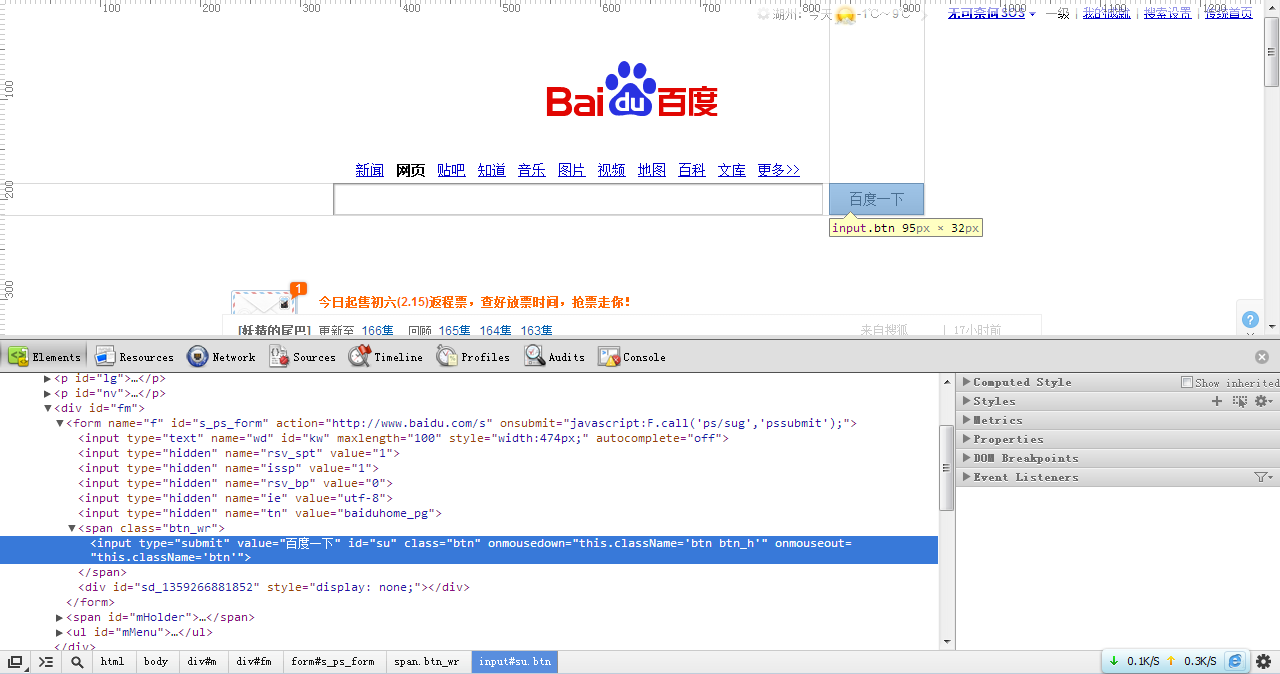Expand the p id="lg" node
This screenshot has width=1280, height=674.
pyautogui.click(x=48, y=379)
